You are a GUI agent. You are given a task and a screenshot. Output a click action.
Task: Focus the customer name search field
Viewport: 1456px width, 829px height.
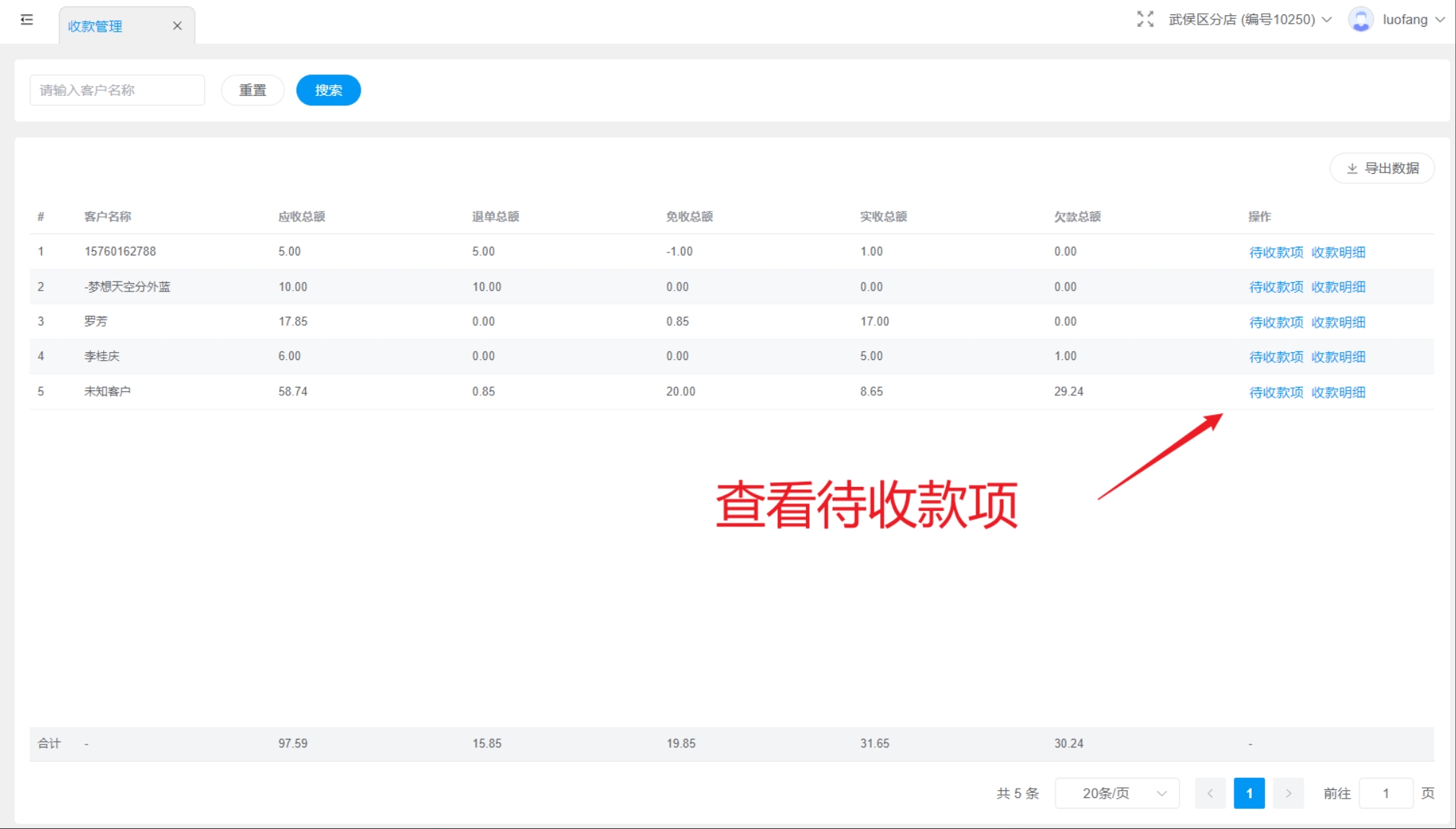[117, 90]
